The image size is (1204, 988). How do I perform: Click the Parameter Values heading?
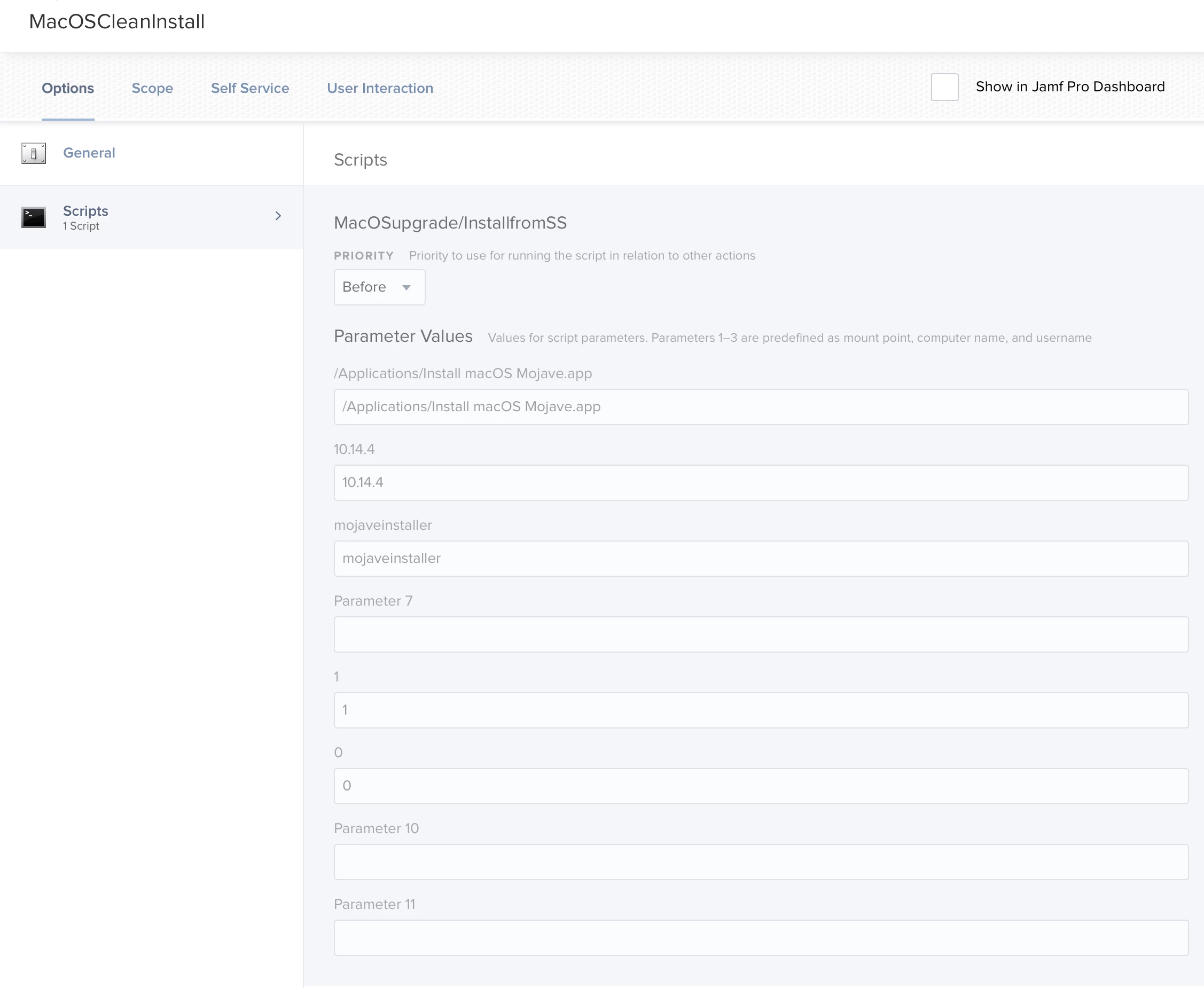click(403, 336)
